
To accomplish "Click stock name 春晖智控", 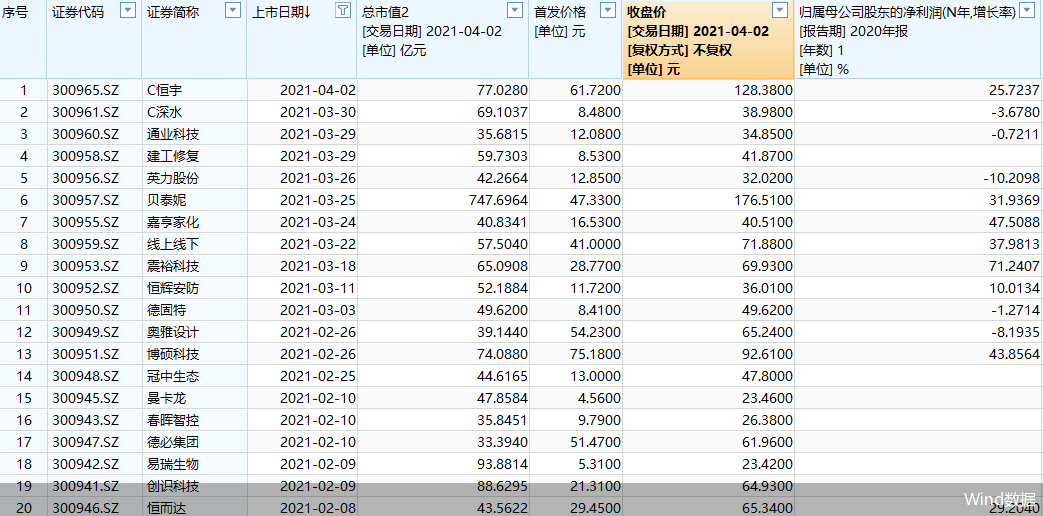I will pos(173,420).
